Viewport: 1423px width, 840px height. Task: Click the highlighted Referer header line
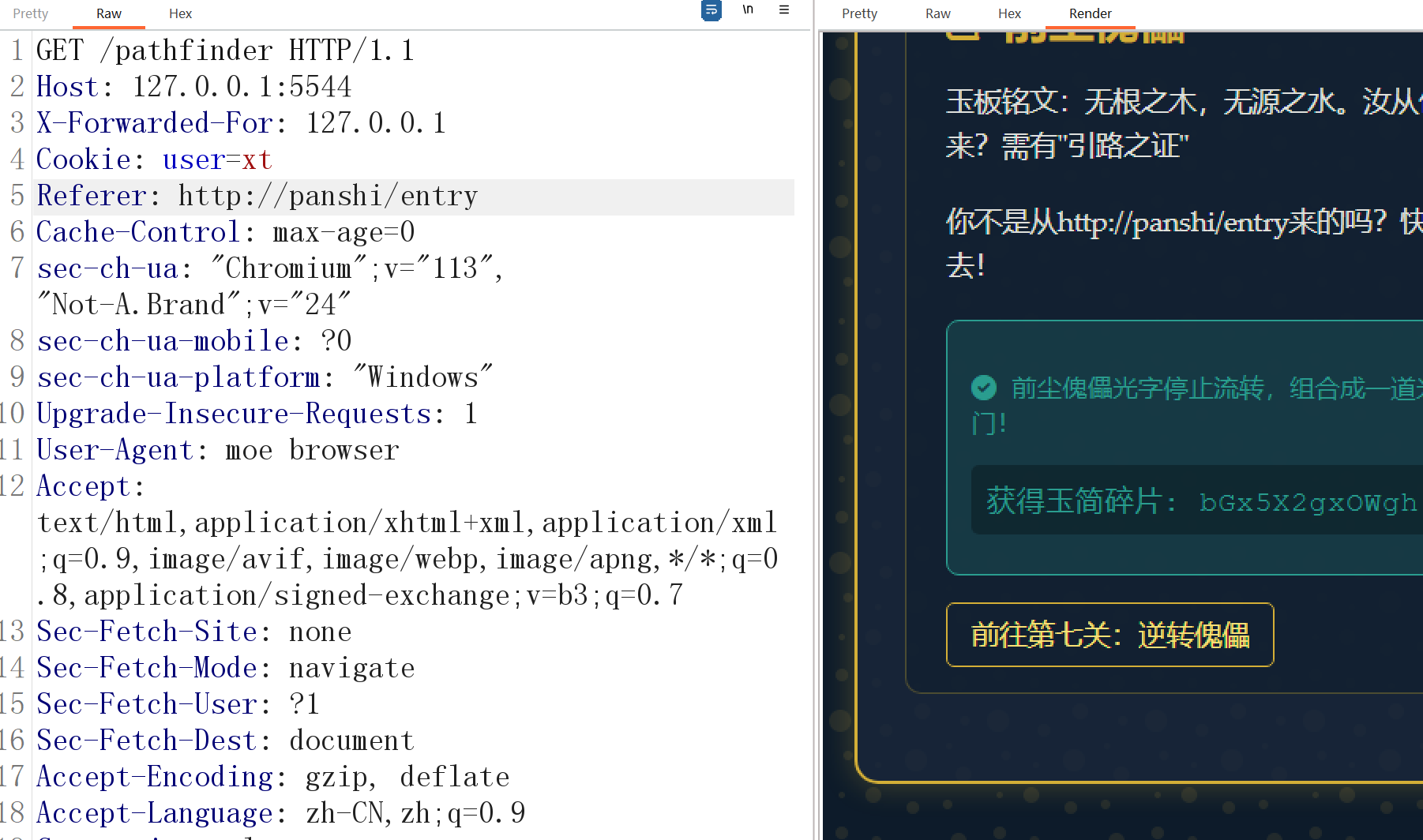coord(257,195)
